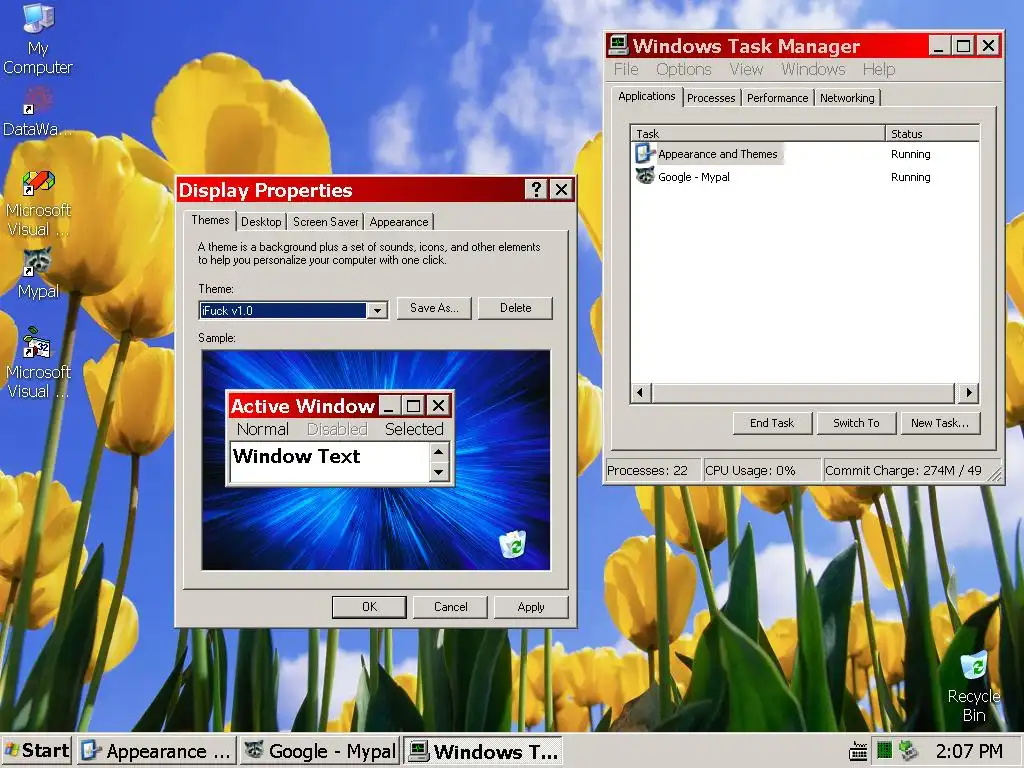1024x768 pixels.
Task: Open the desktop Recycle Bin icon
Action: pos(973,687)
